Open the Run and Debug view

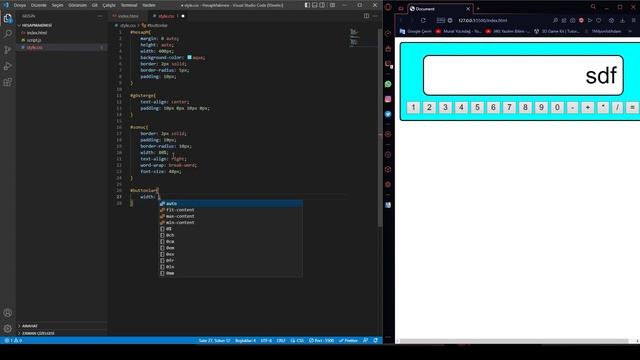[x=8, y=66]
